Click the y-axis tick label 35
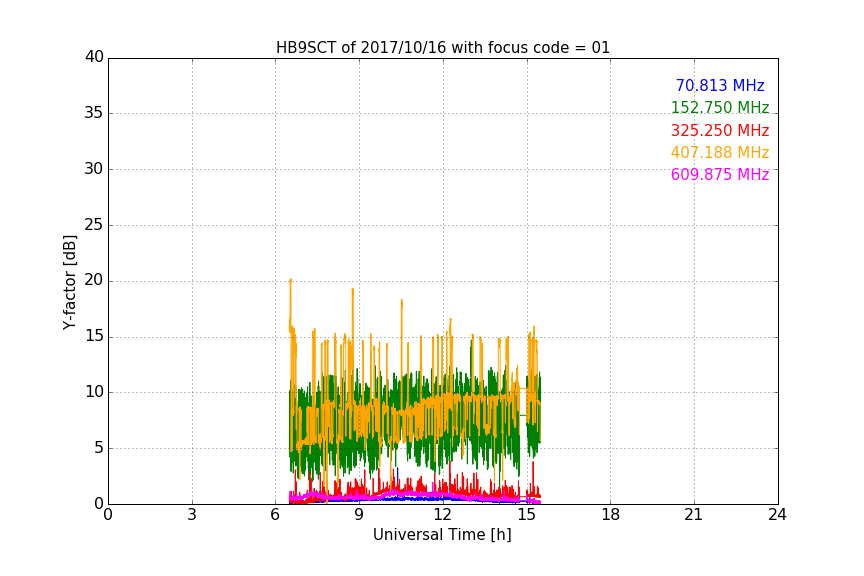The width and height of the screenshot is (864, 576). point(94,113)
